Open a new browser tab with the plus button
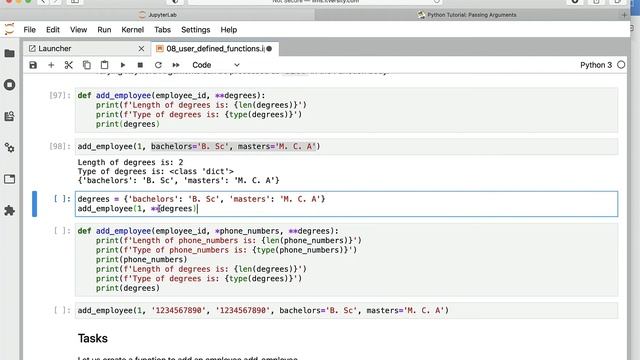This screenshot has height=360, width=640. click(x=624, y=15)
